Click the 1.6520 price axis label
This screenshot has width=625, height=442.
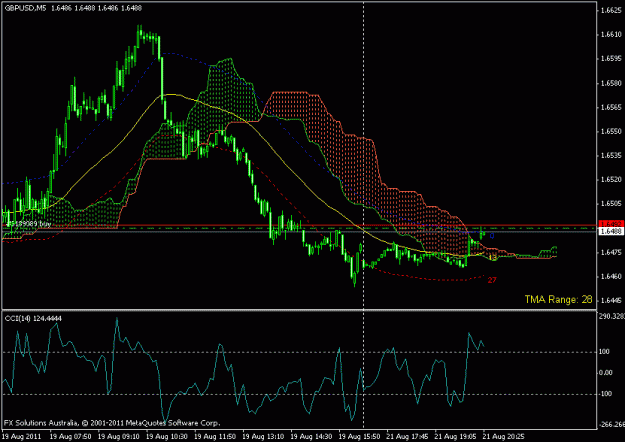click(x=611, y=180)
